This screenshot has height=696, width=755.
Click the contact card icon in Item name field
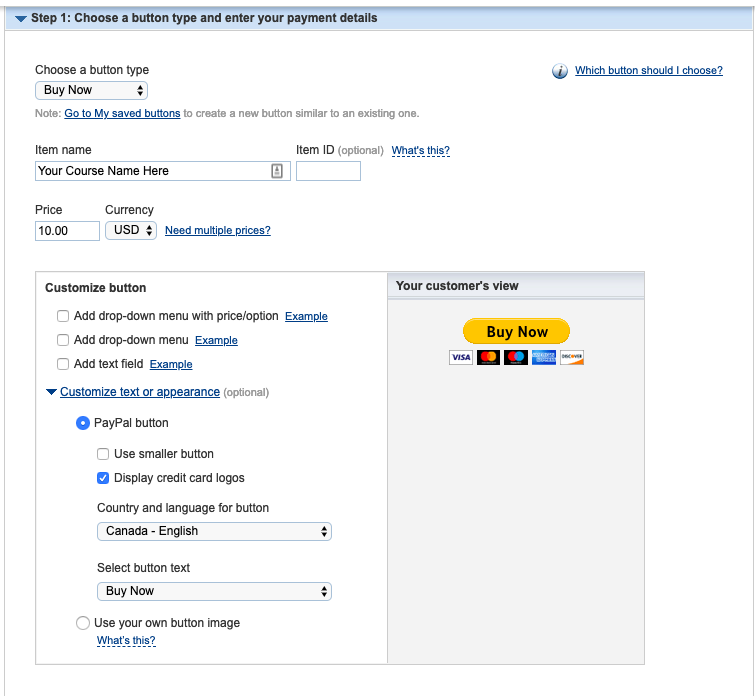pyautogui.click(x=277, y=171)
